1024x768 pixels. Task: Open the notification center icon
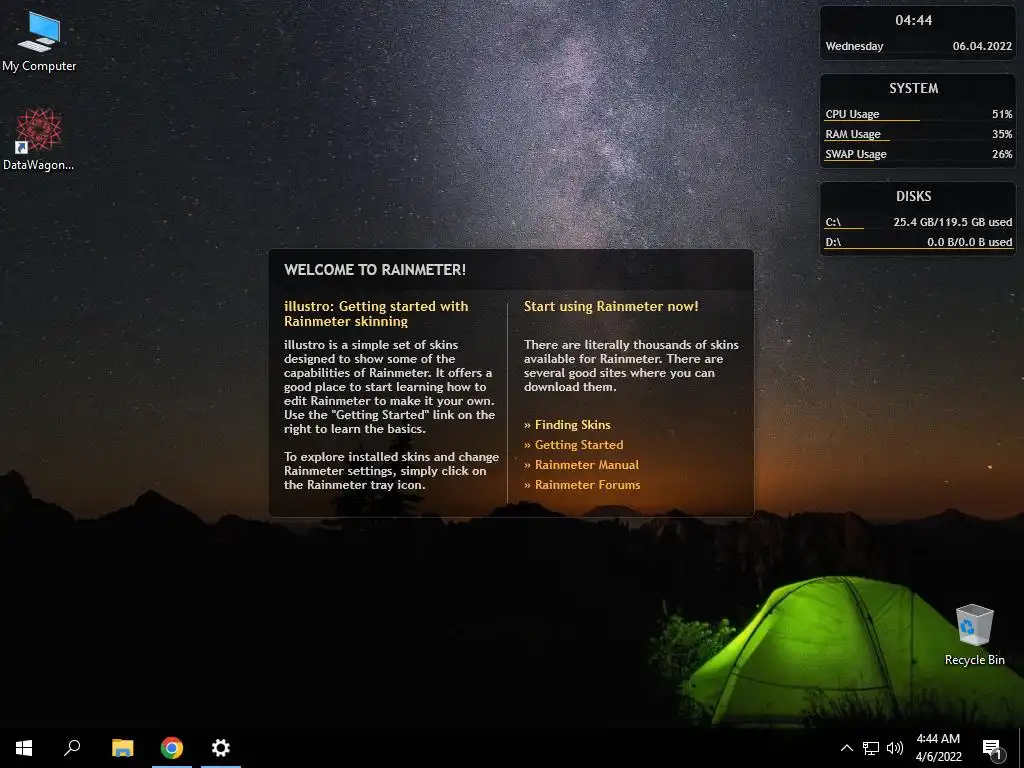click(993, 748)
